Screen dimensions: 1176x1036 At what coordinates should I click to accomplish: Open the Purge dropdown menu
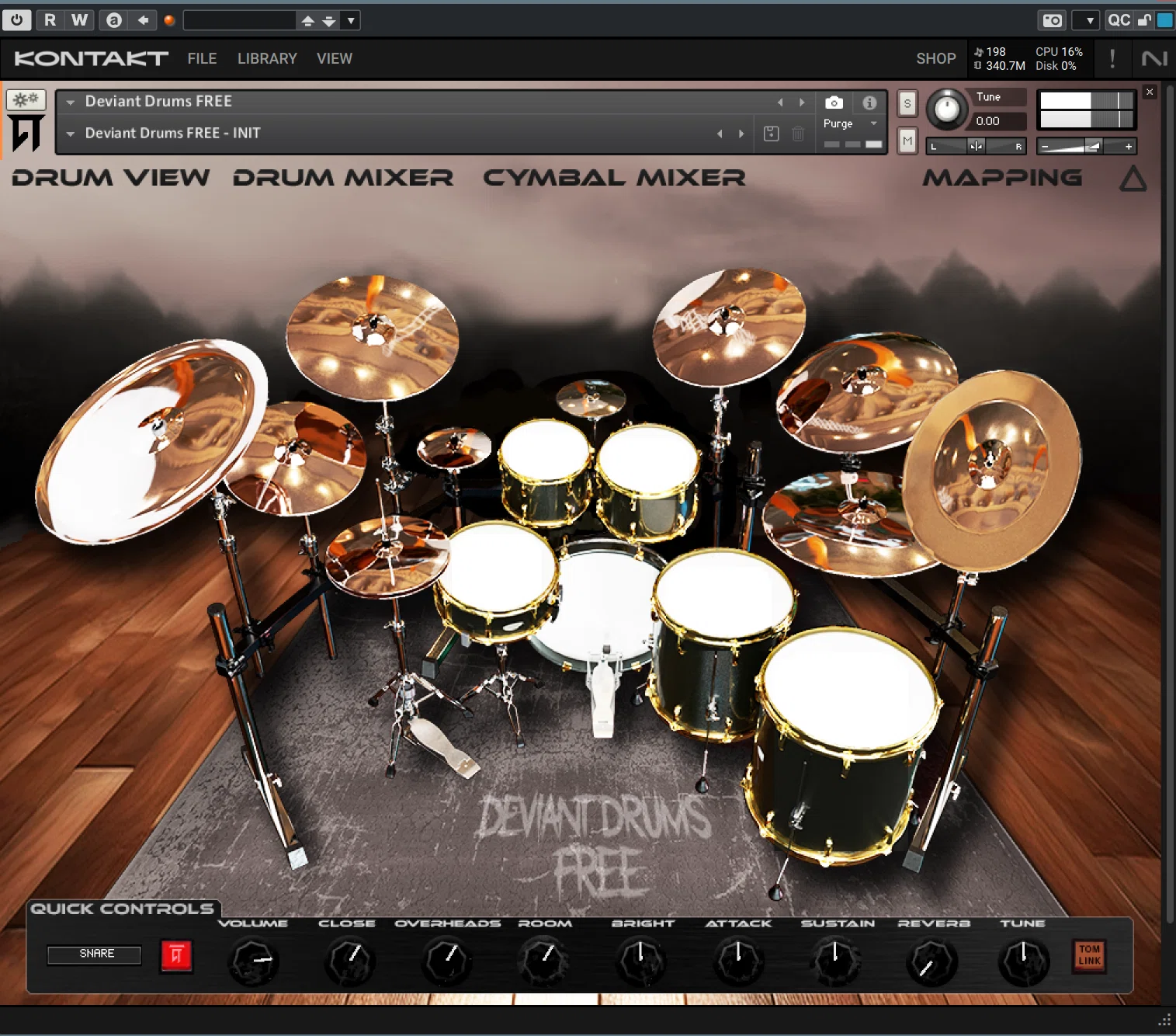[x=850, y=123]
